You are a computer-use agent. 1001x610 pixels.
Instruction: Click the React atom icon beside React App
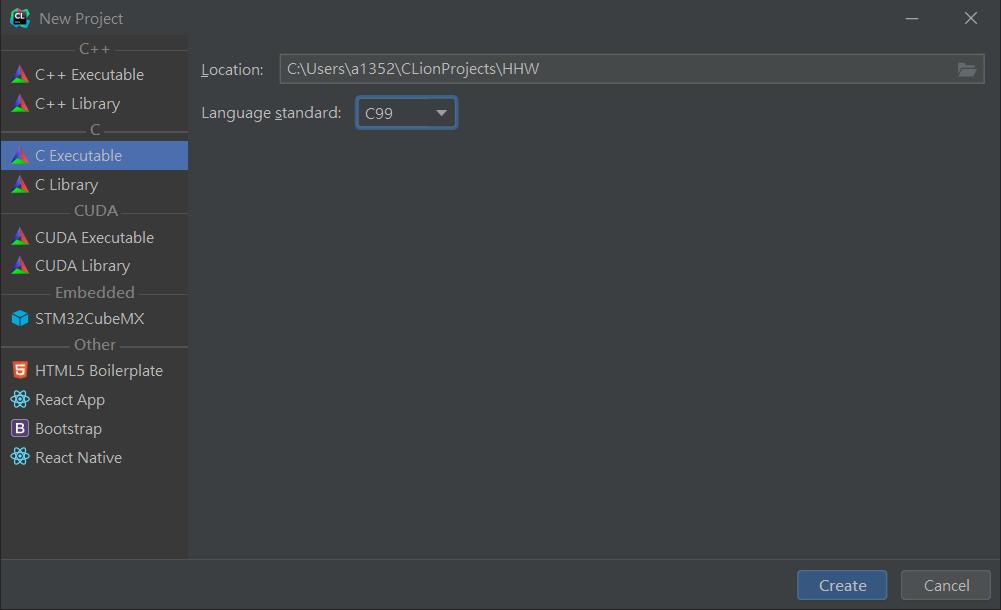pos(20,399)
